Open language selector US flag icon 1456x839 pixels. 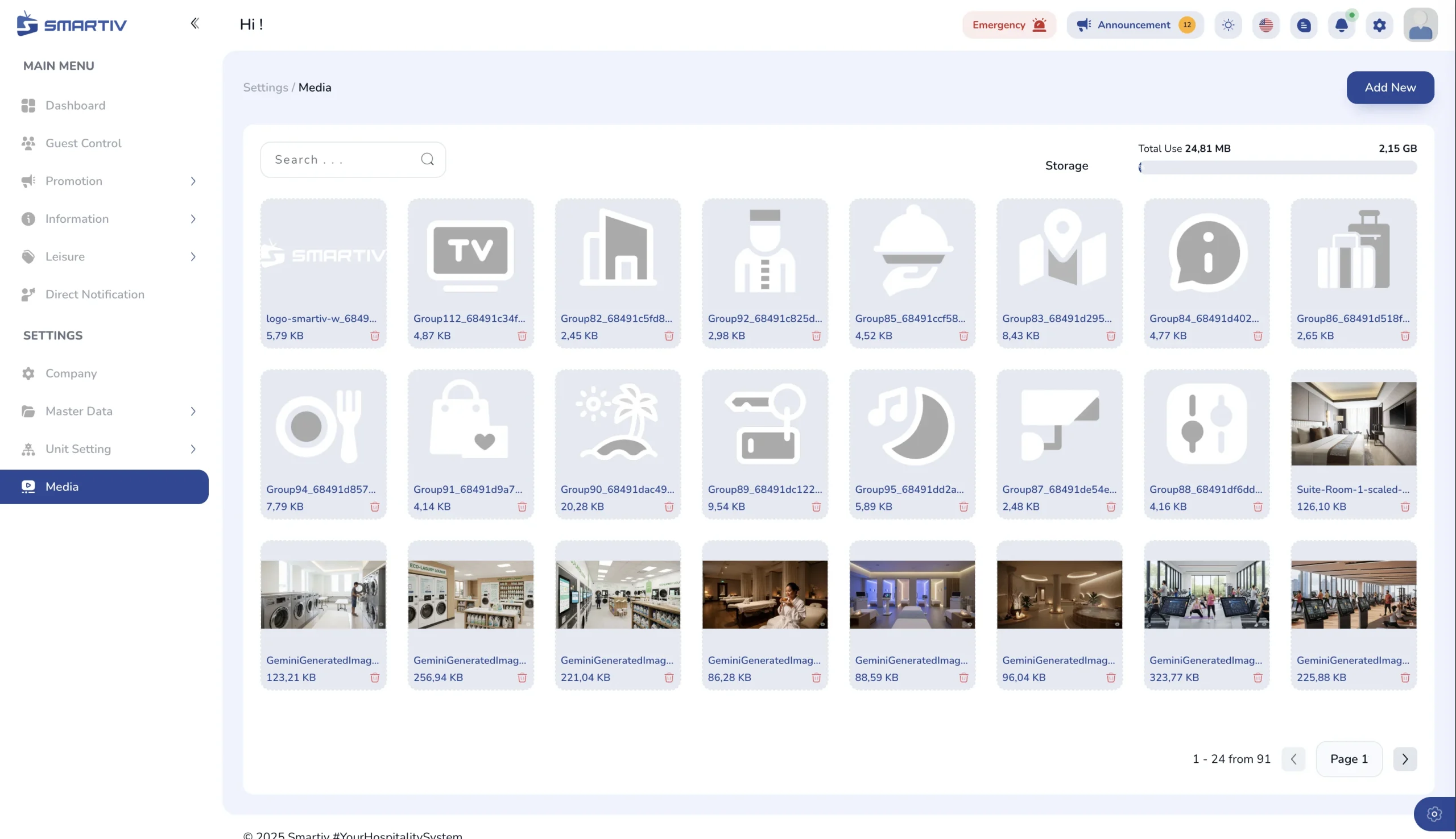(1266, 25)
